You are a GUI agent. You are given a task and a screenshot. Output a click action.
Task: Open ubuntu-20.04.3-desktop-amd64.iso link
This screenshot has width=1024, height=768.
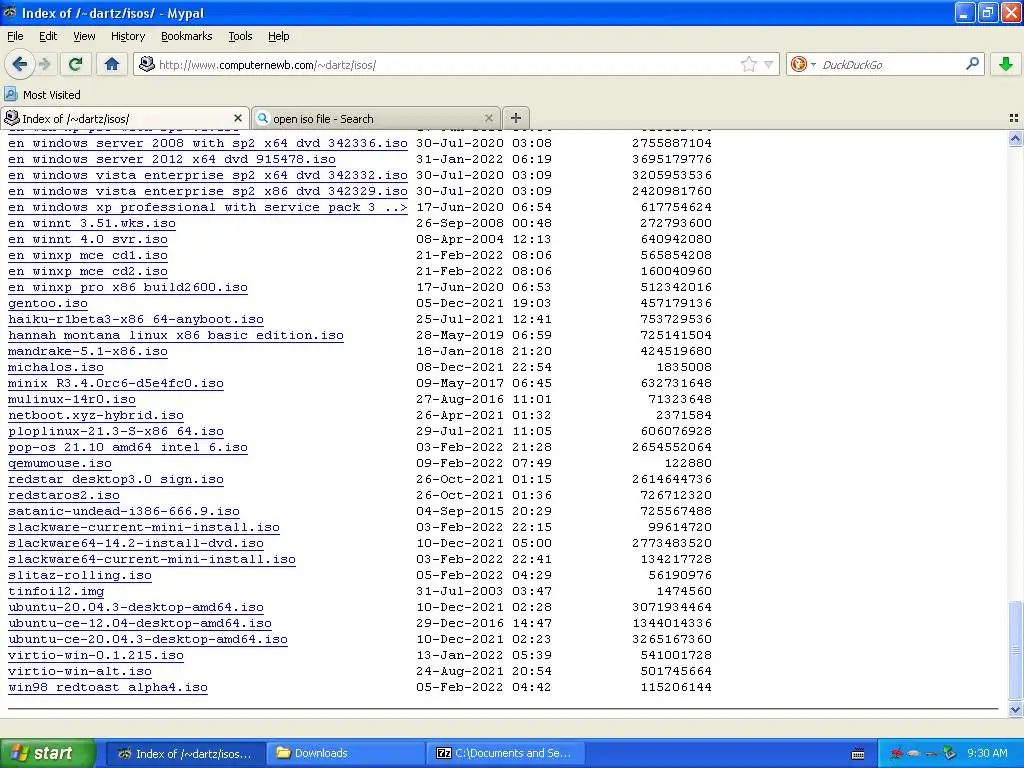(136, 607)
